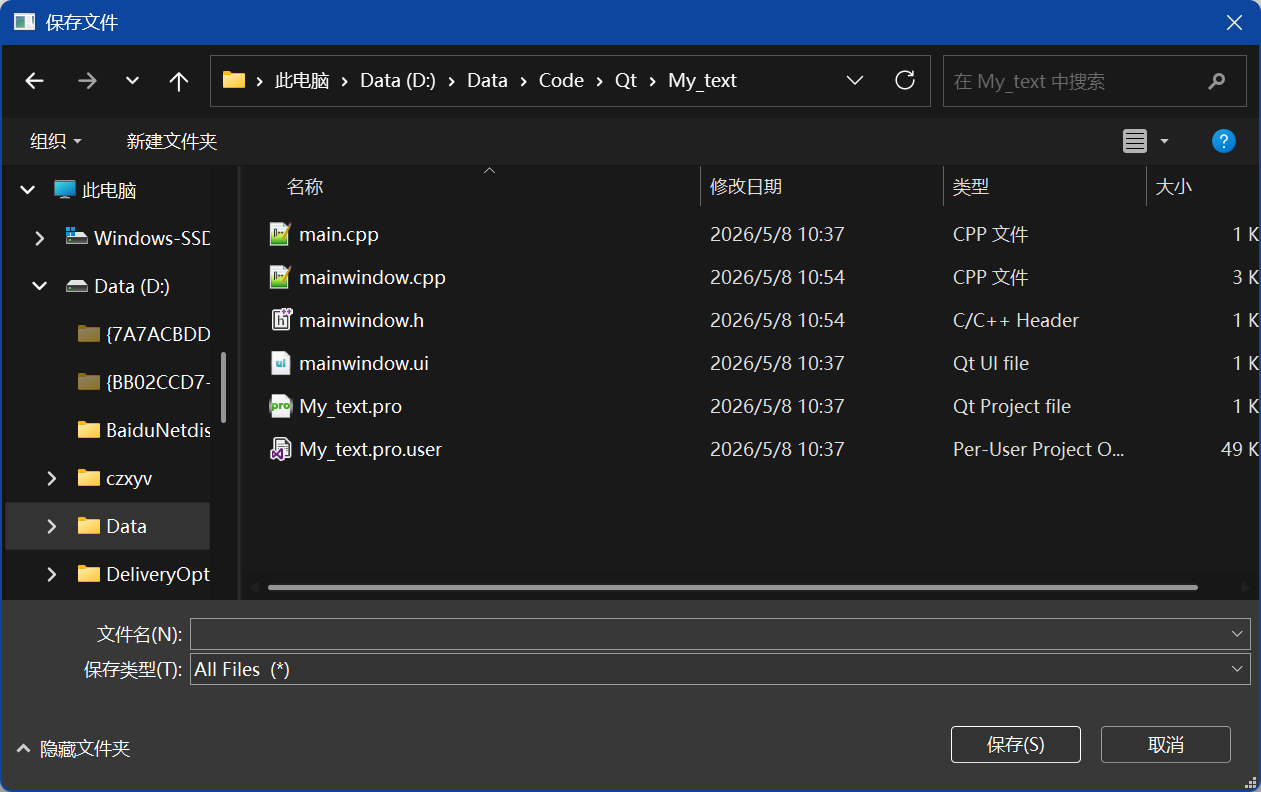Click the horizontal scrollbar in file list

tap(732, 588)
